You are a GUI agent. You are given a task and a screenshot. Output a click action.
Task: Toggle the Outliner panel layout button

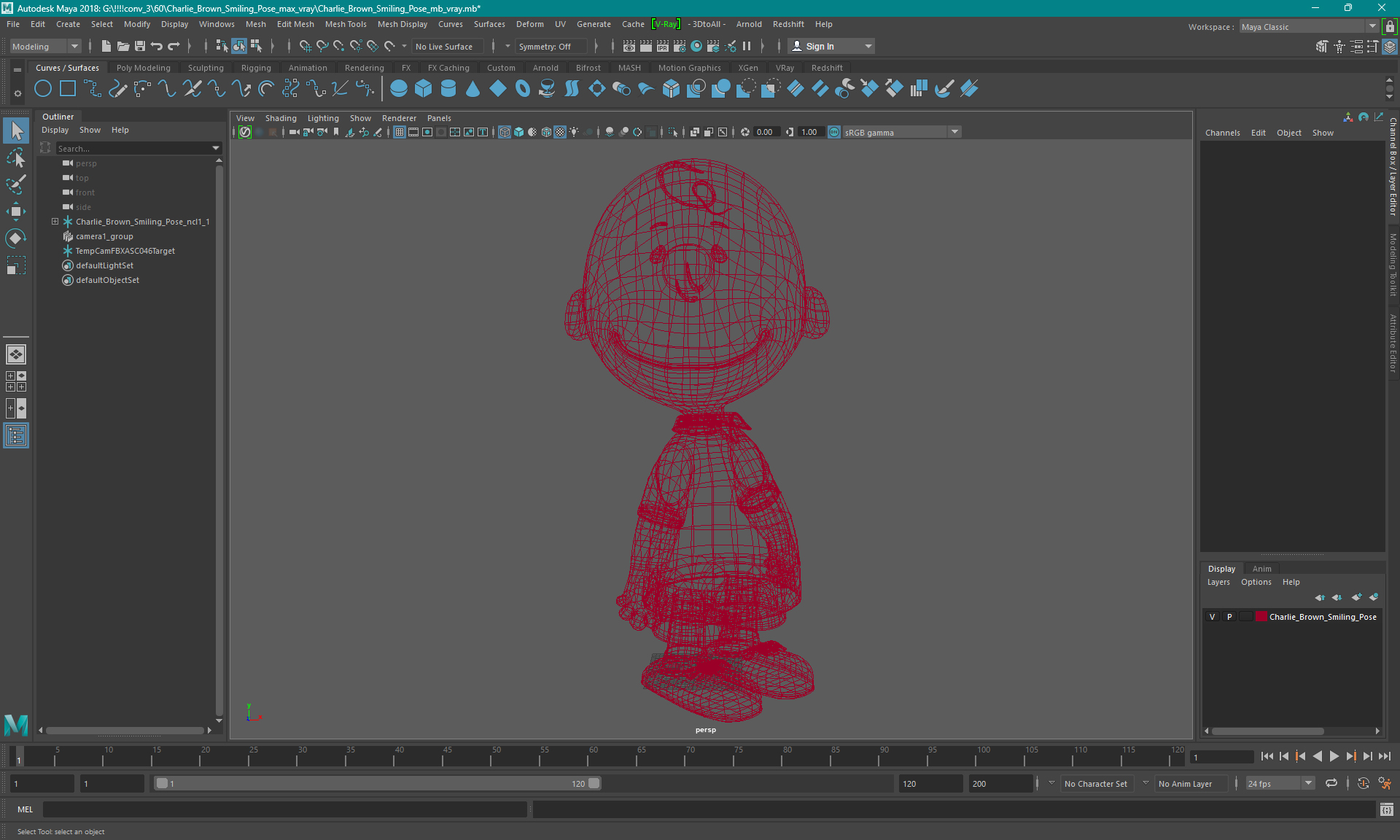[x=16, y=436]
